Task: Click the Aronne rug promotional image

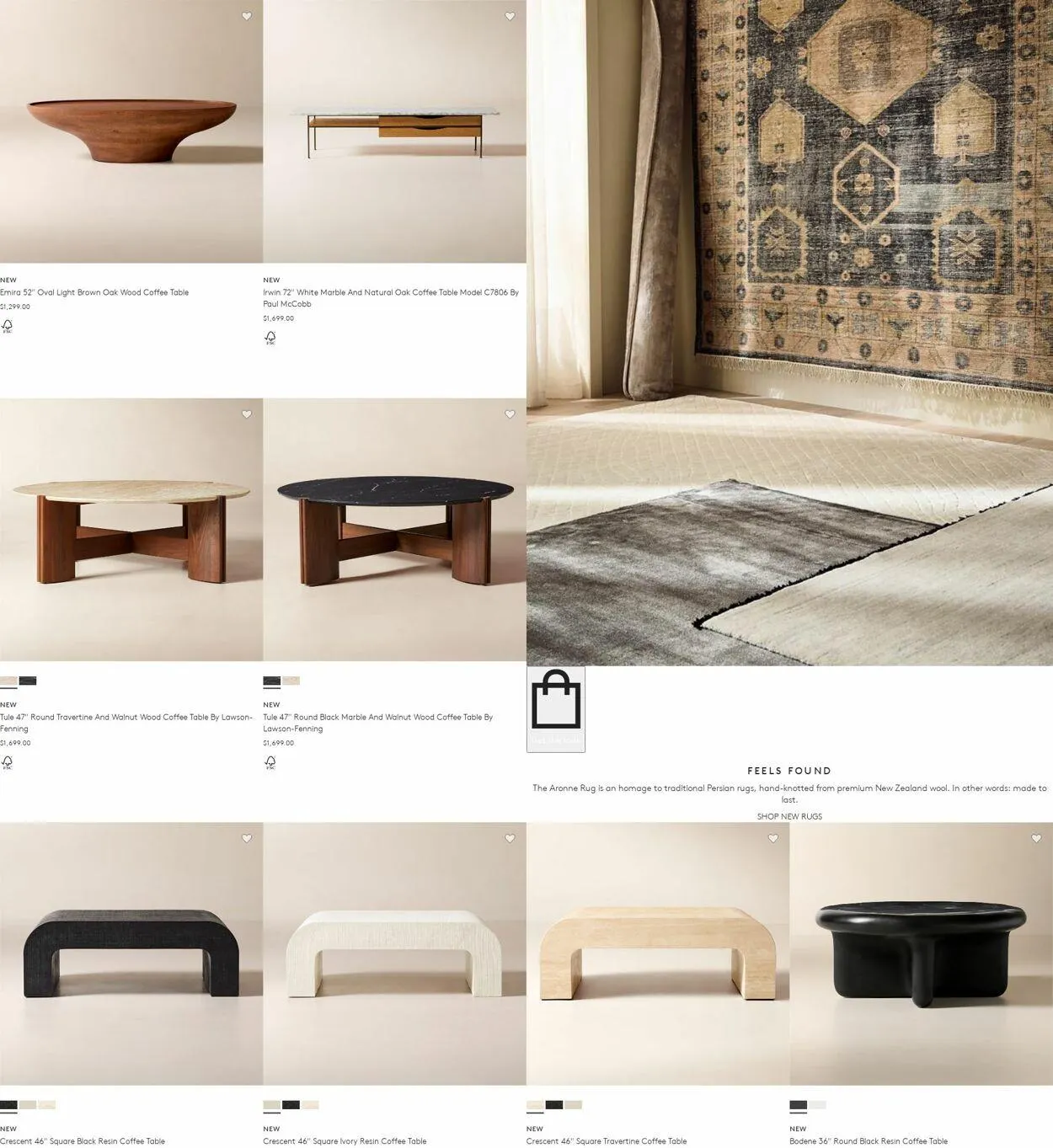Action: click(x=789, y=333)
